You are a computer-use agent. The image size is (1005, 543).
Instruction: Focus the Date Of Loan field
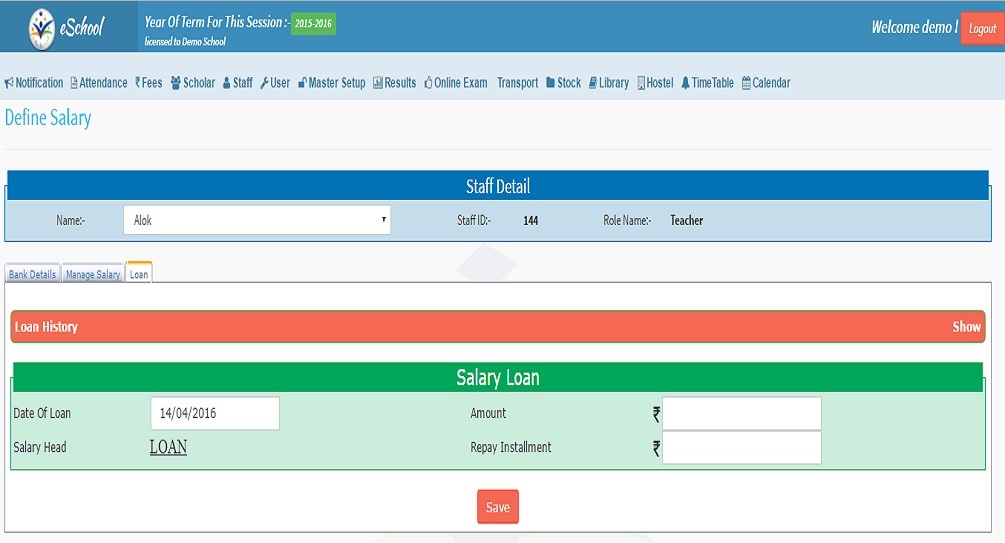tap(215, 413)
